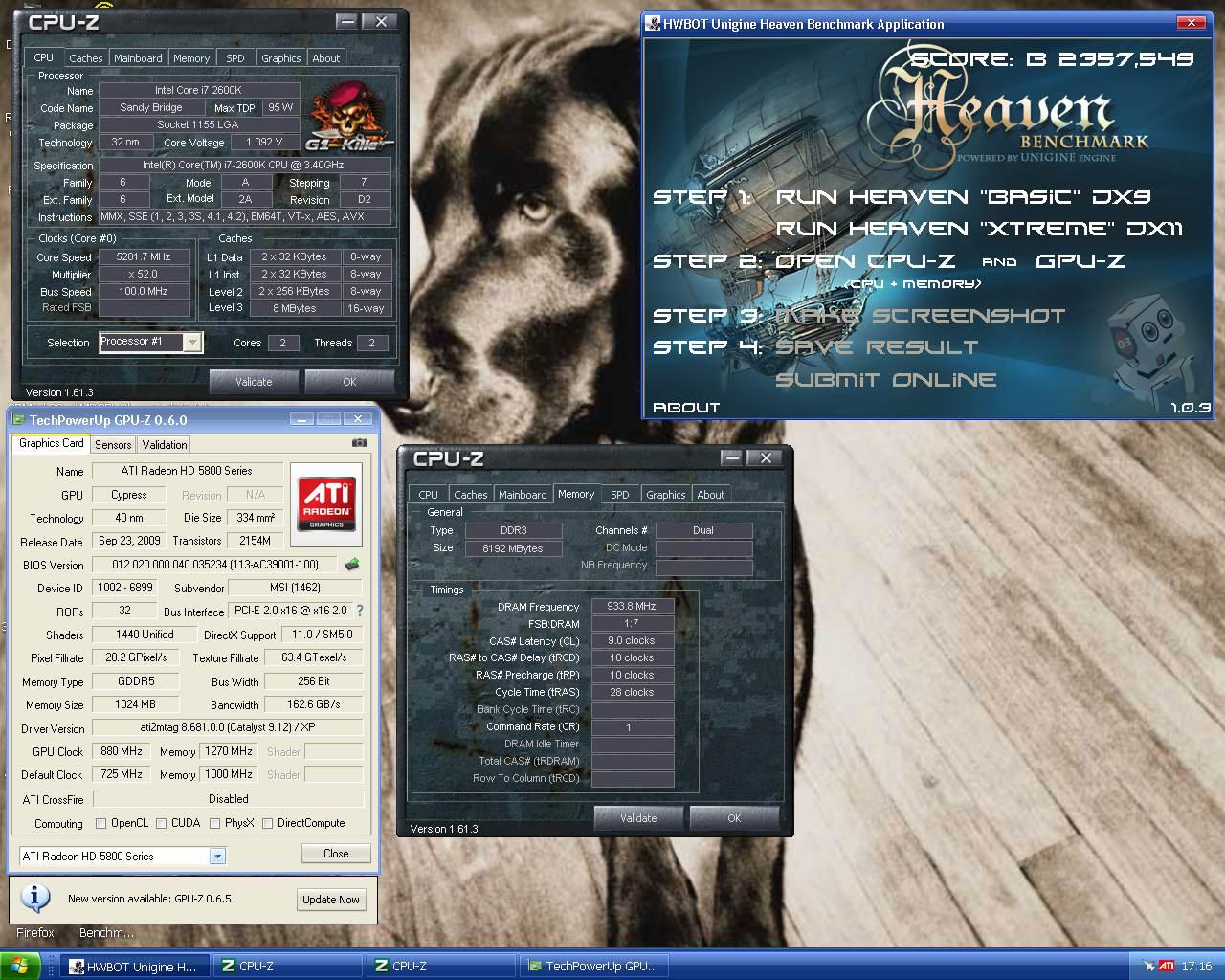Click the GPU-Z Close button
Screen dimensions: 1225x980
pos(336,854)
